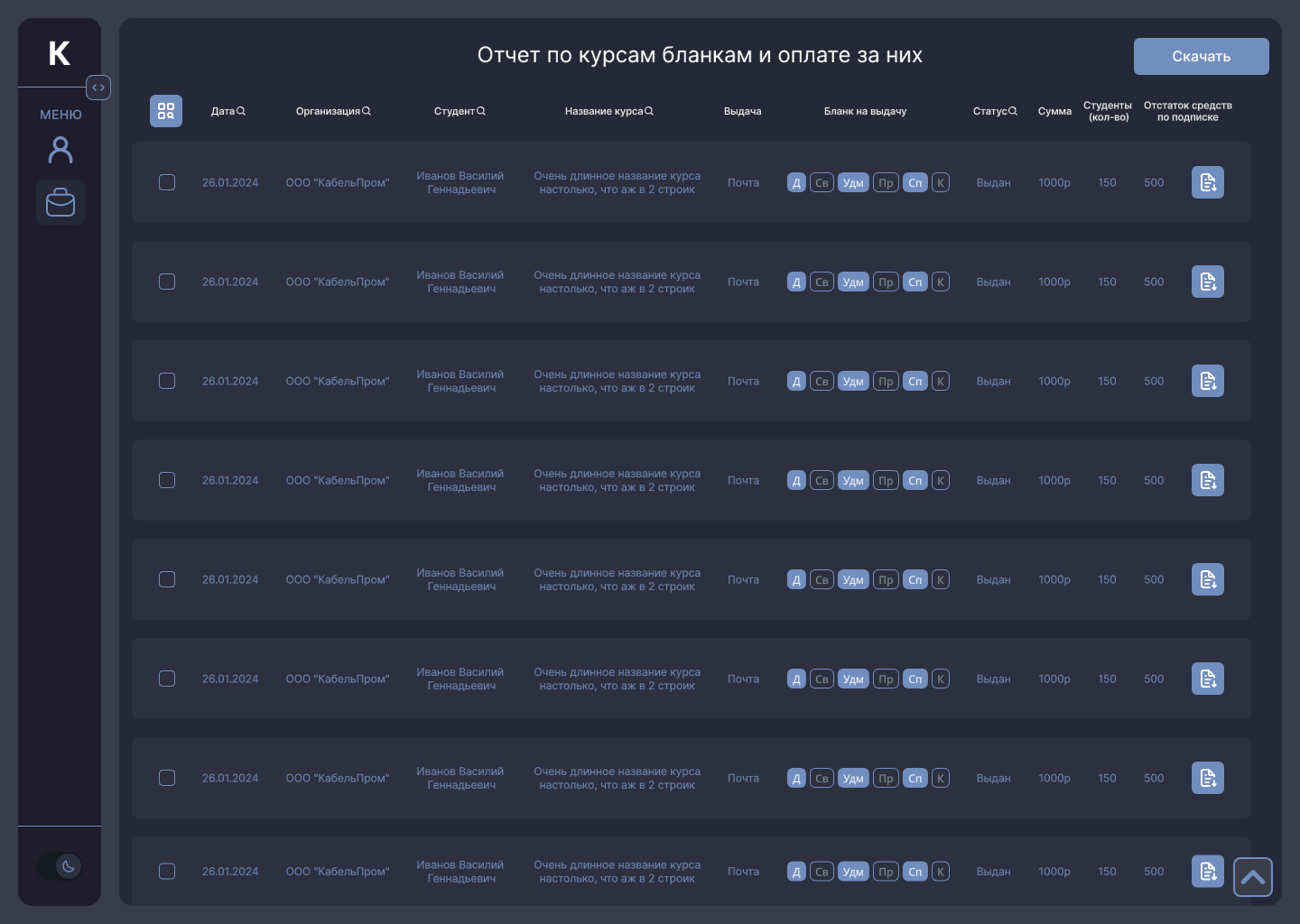Click the Скачать button
Image resolution: width=1300 pixels, height=924 pixels.
click(1201, 56)
